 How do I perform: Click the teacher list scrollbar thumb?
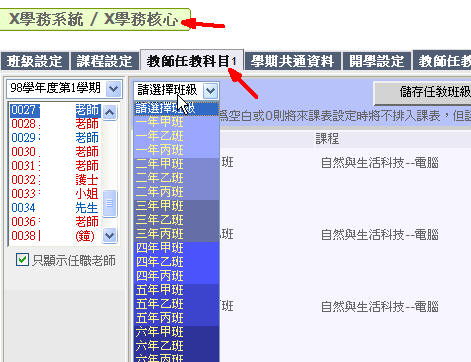pyautogui.click(x=110, y=203)
